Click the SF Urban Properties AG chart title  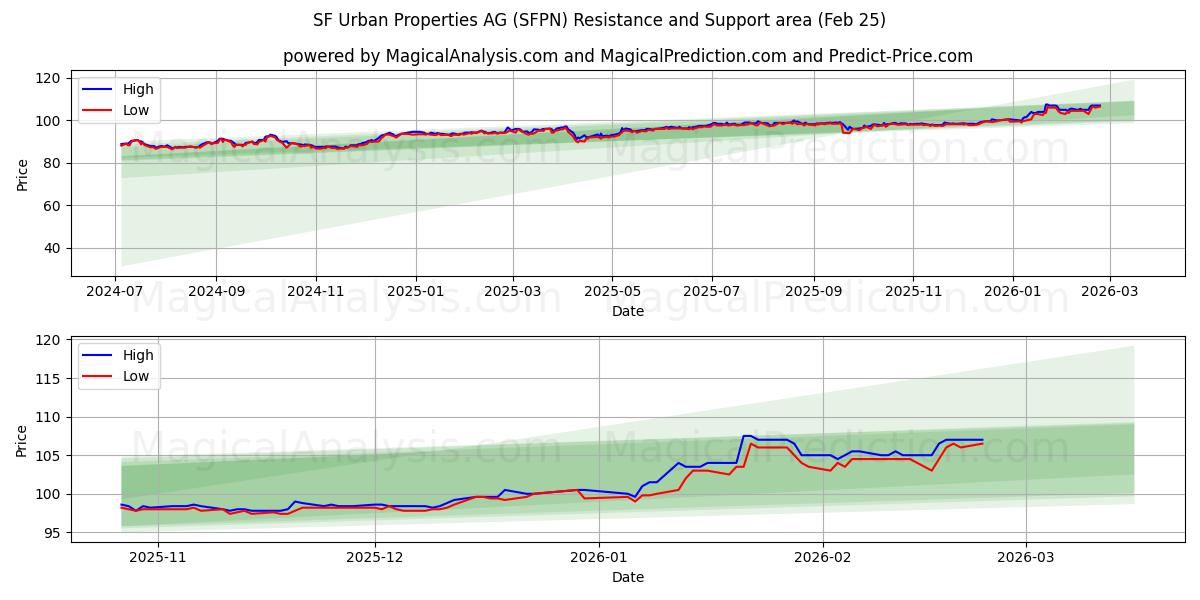(x=599, y=19)
